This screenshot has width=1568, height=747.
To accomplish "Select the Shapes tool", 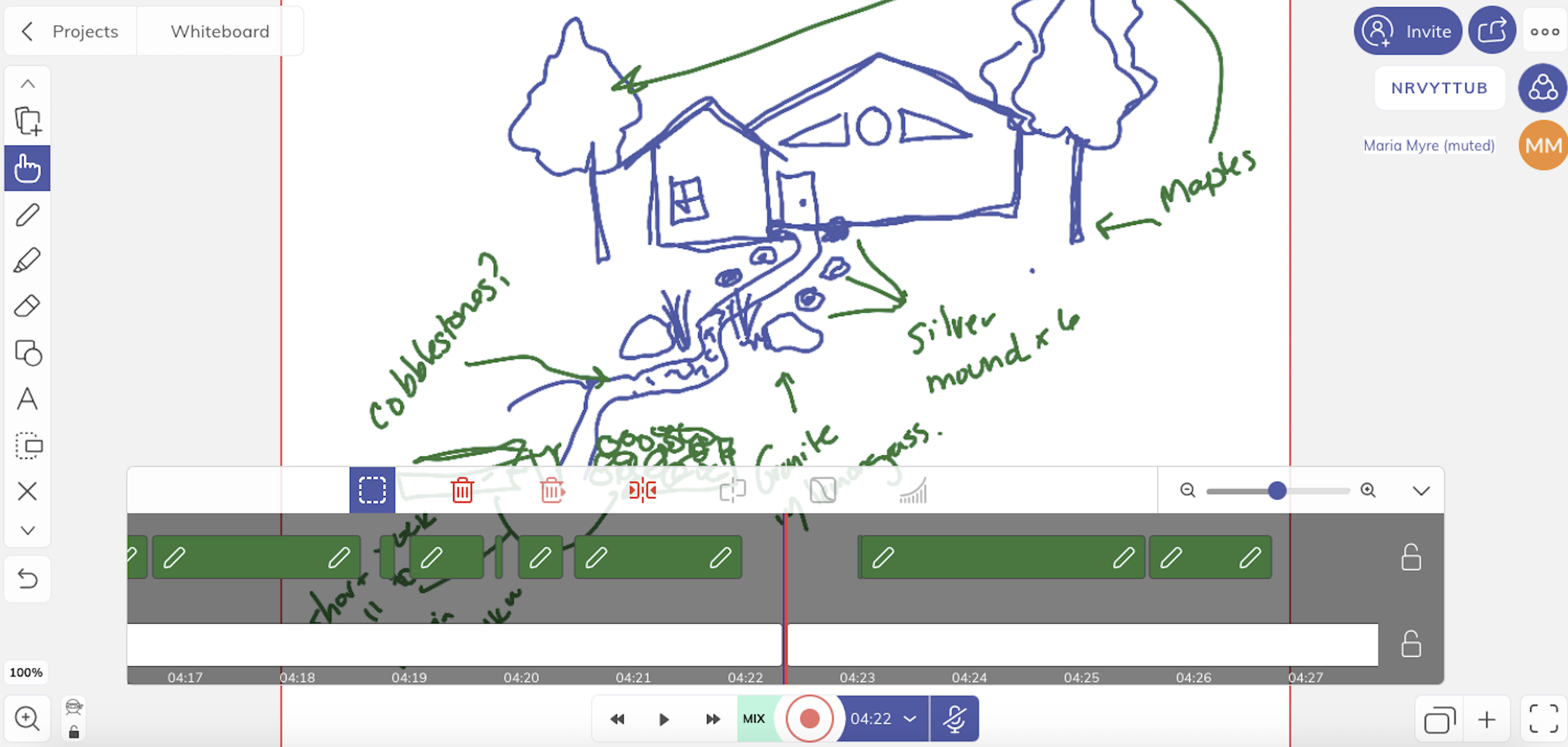I will pyautogui.click(x=27, y=353).
